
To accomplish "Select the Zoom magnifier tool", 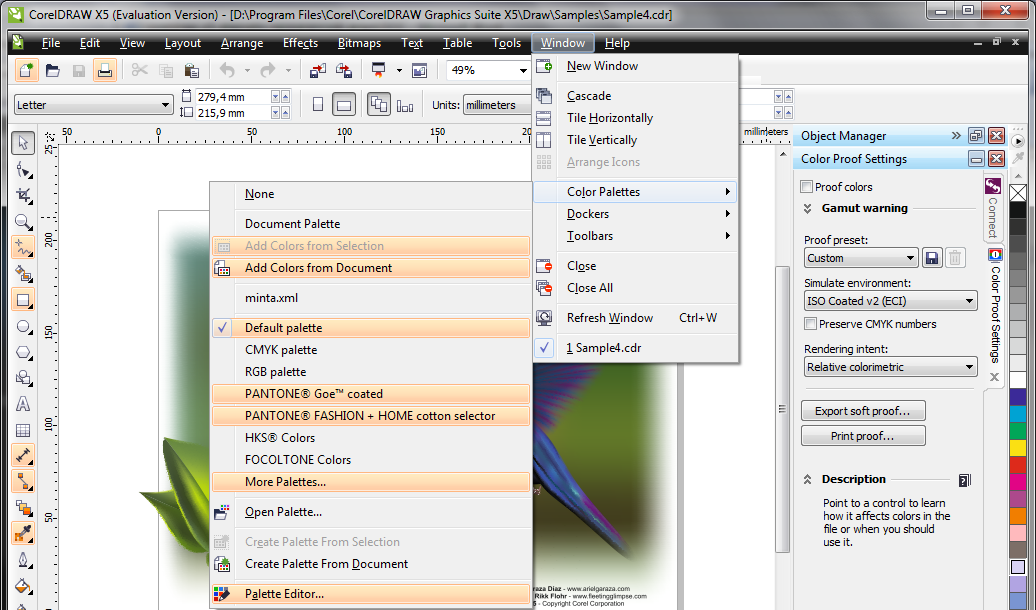I will coord(23,222).
